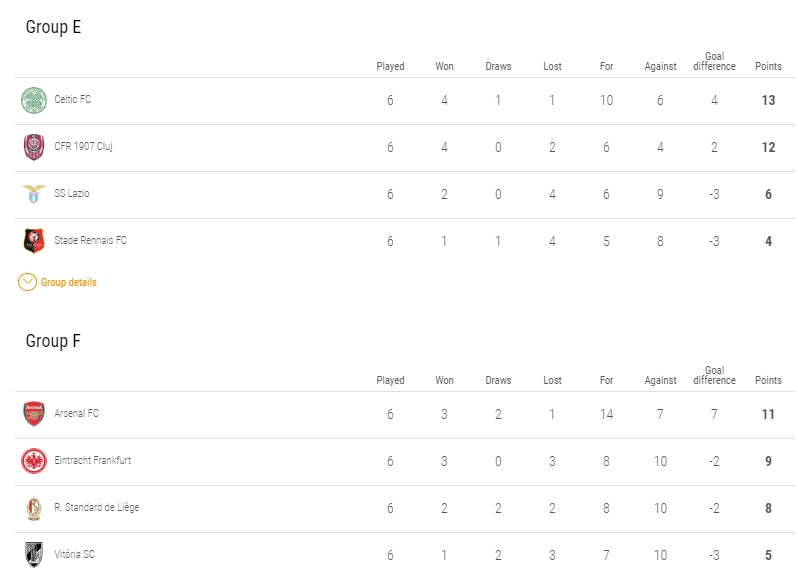Click the Celtic FC club crest
The width and height of the screenshot is (798, 583).
pos(34,100)
